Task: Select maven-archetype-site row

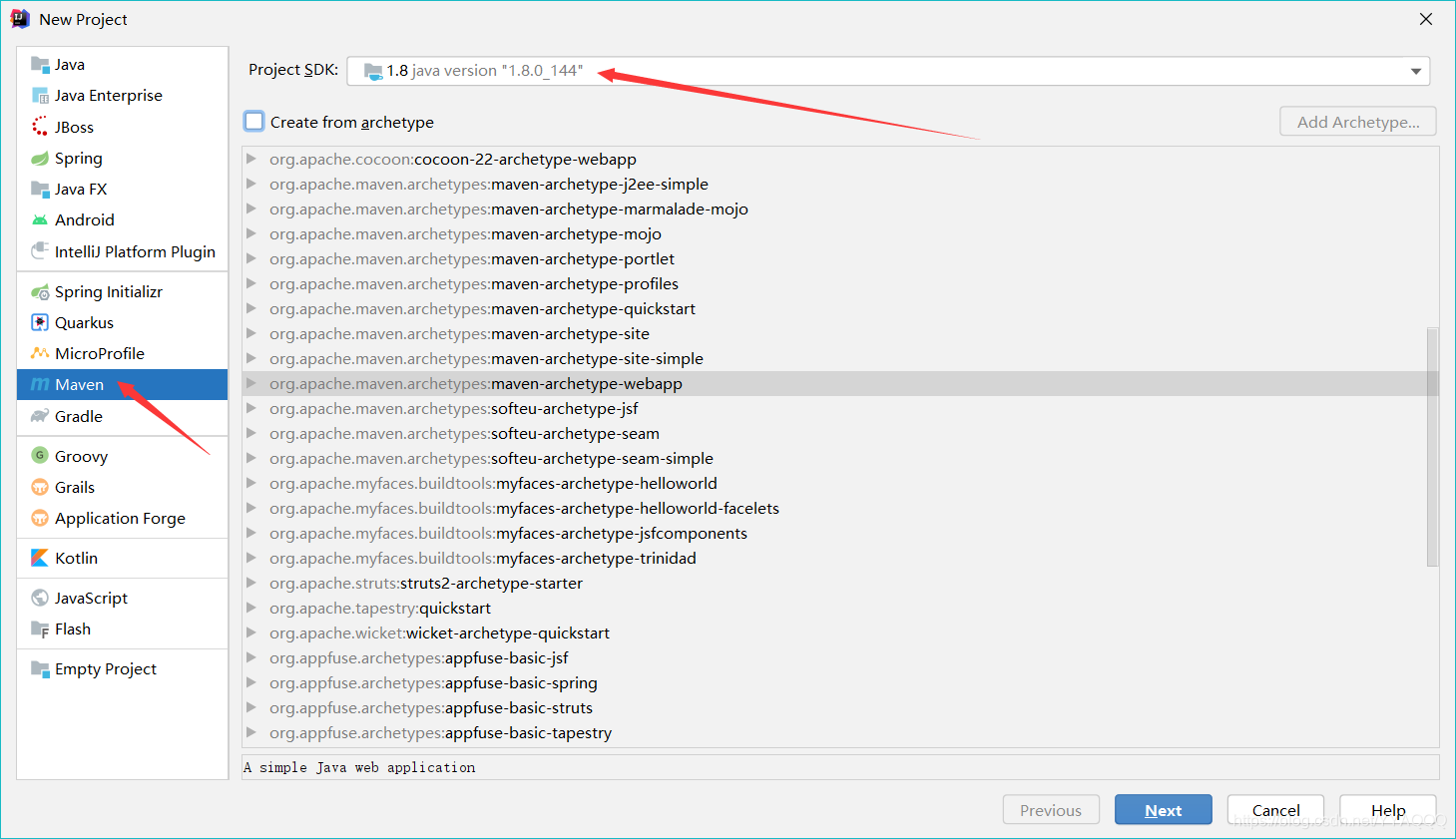Action: [840, 333]
